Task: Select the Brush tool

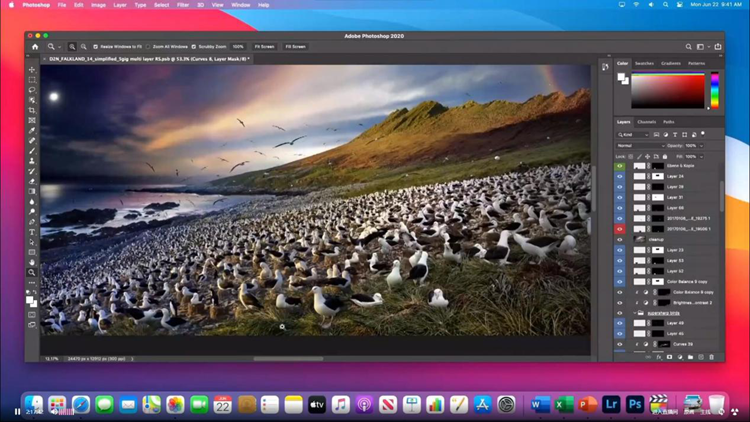Action: point(32,151)
